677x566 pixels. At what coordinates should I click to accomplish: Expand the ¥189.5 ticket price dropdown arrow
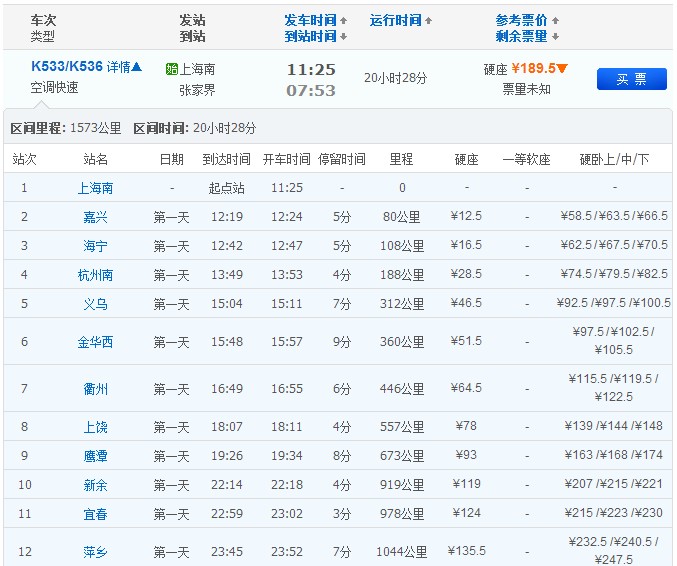tap(563, 69)
